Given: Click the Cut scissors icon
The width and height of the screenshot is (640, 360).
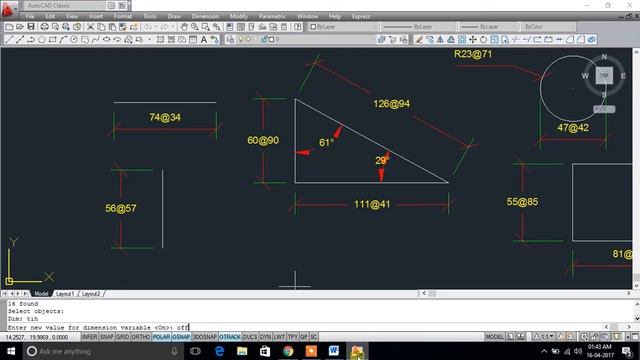Looking at the screenshot, I should pos(90,27).
